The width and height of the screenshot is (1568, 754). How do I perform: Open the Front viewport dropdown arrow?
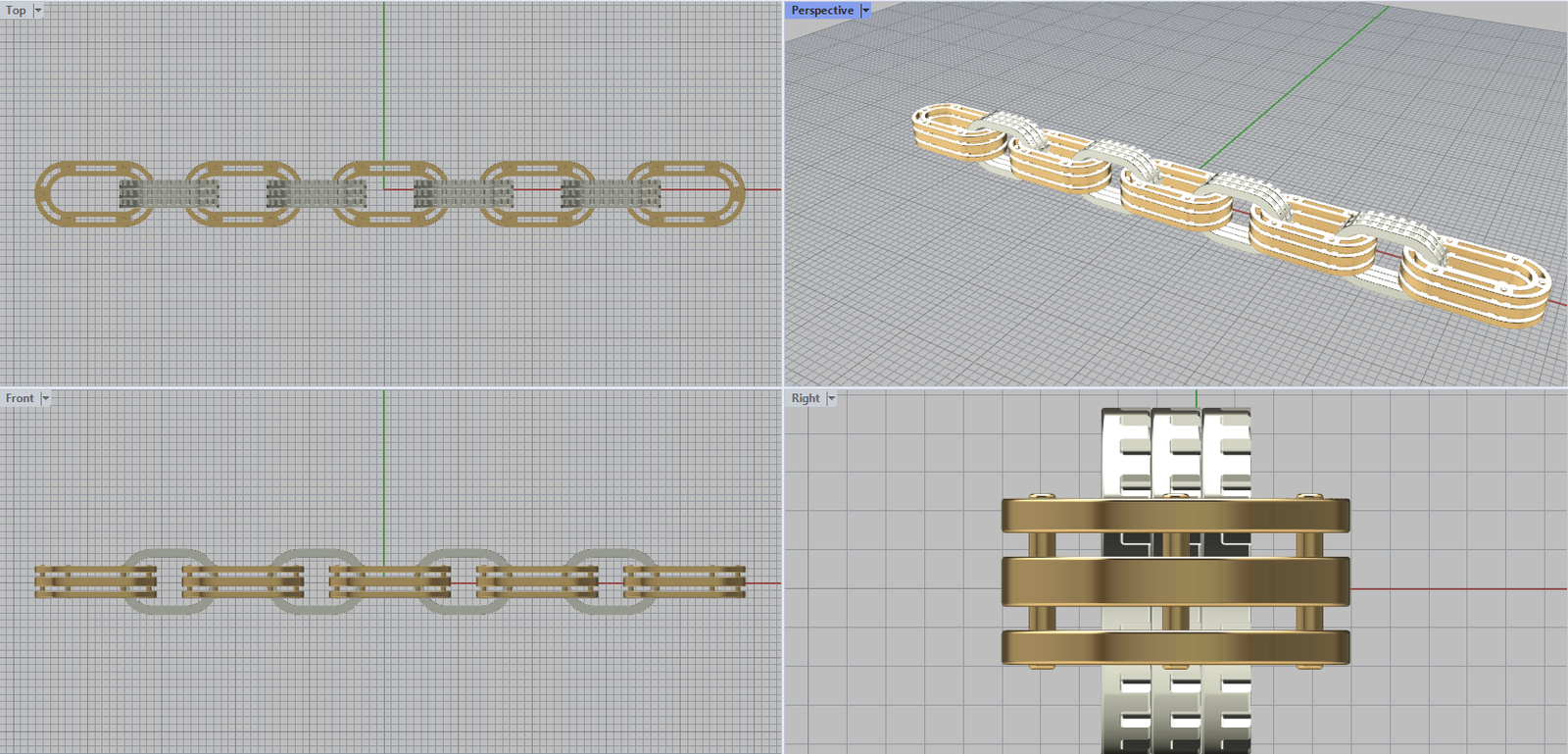coord(45,398)
